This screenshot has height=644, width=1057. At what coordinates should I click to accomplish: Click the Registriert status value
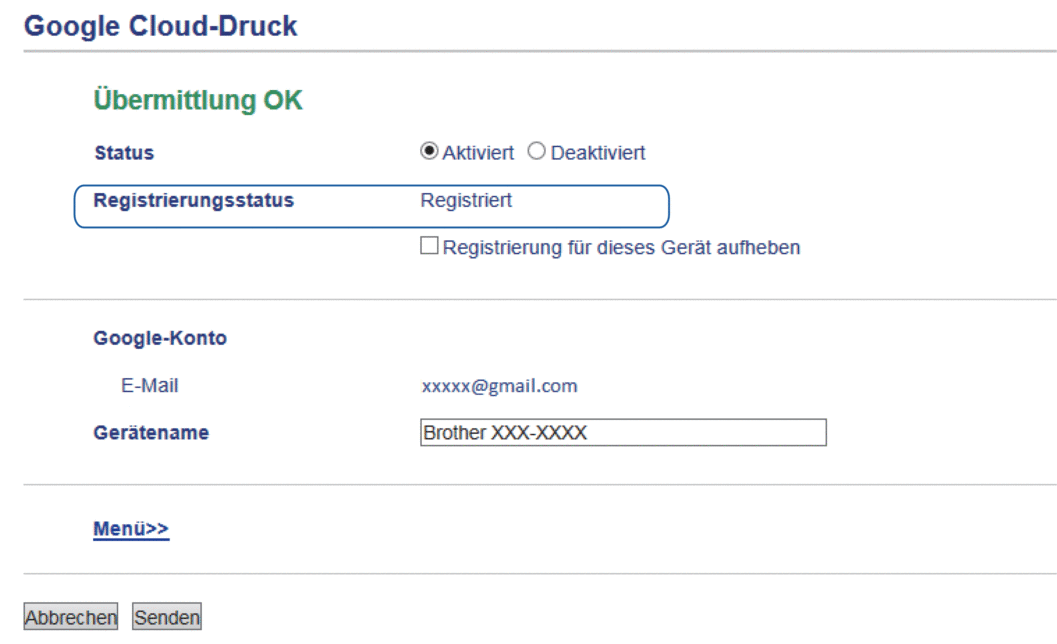point(466,200)
